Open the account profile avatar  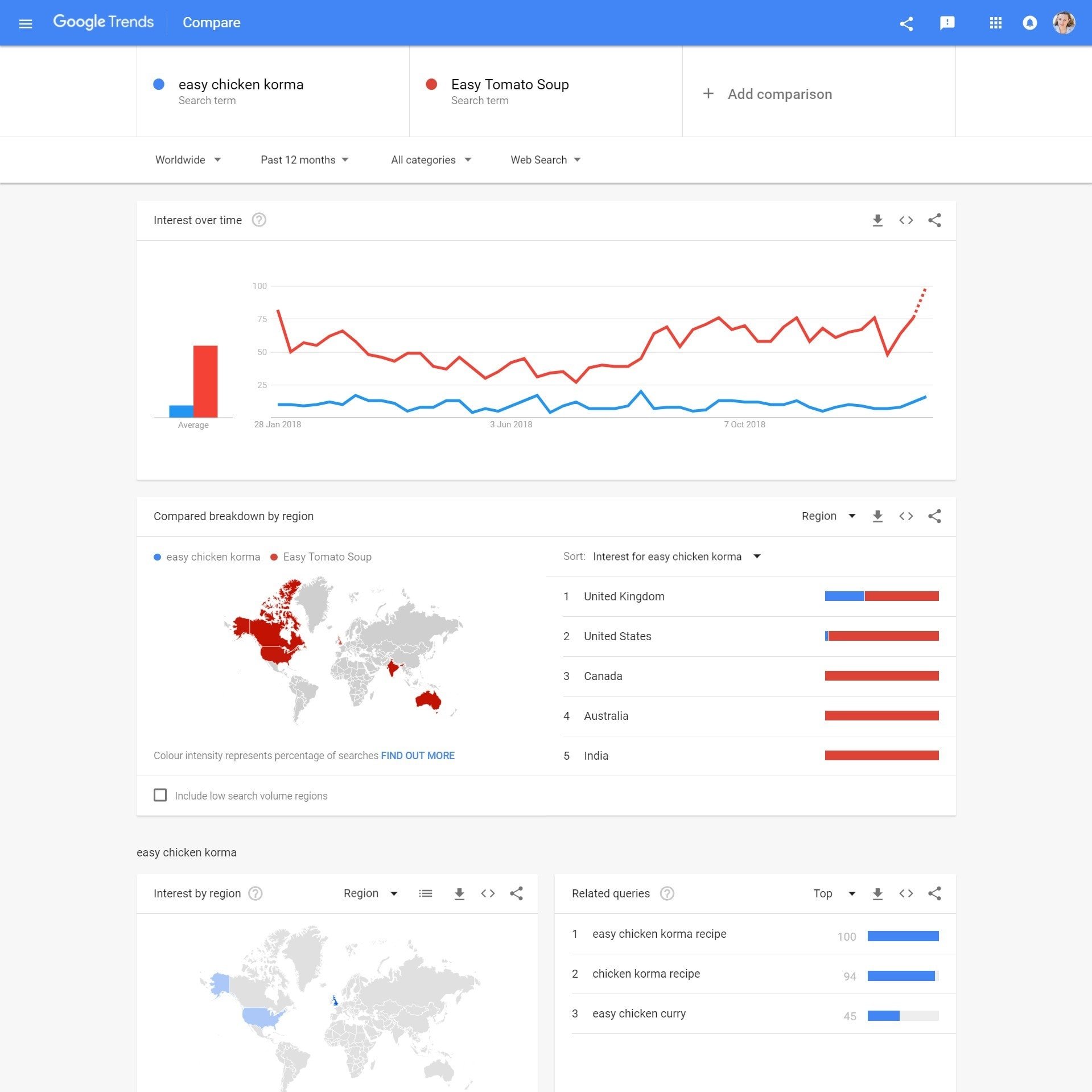tap(1064, 23)
